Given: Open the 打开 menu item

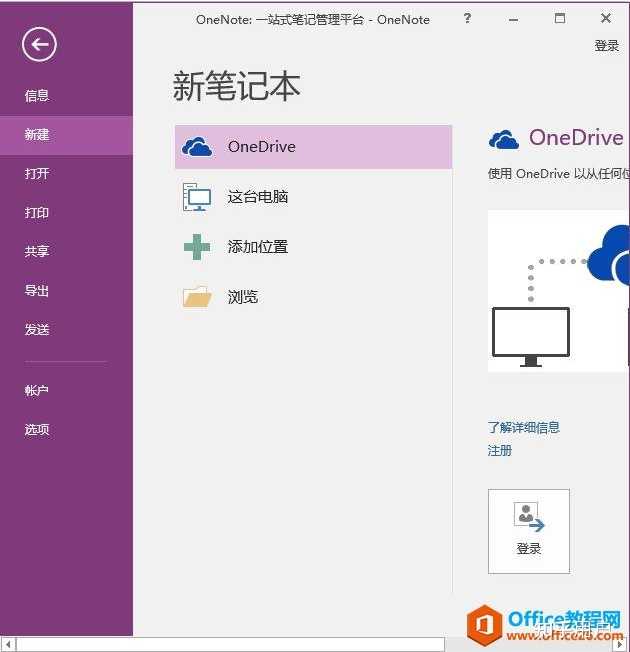Looking at the screenshot, I should click(37, 173).
